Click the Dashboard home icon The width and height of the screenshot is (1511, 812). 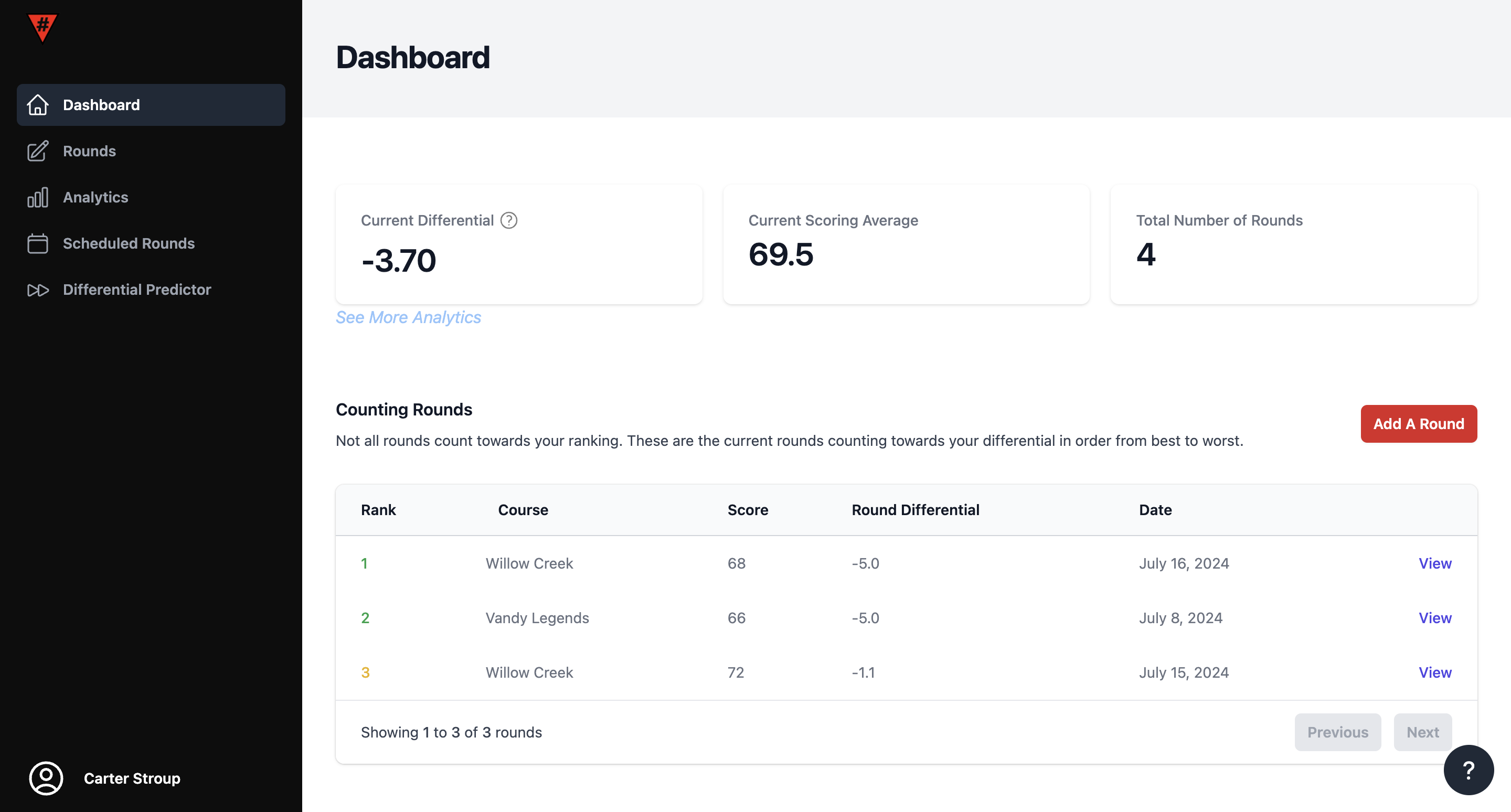(38, 105)
